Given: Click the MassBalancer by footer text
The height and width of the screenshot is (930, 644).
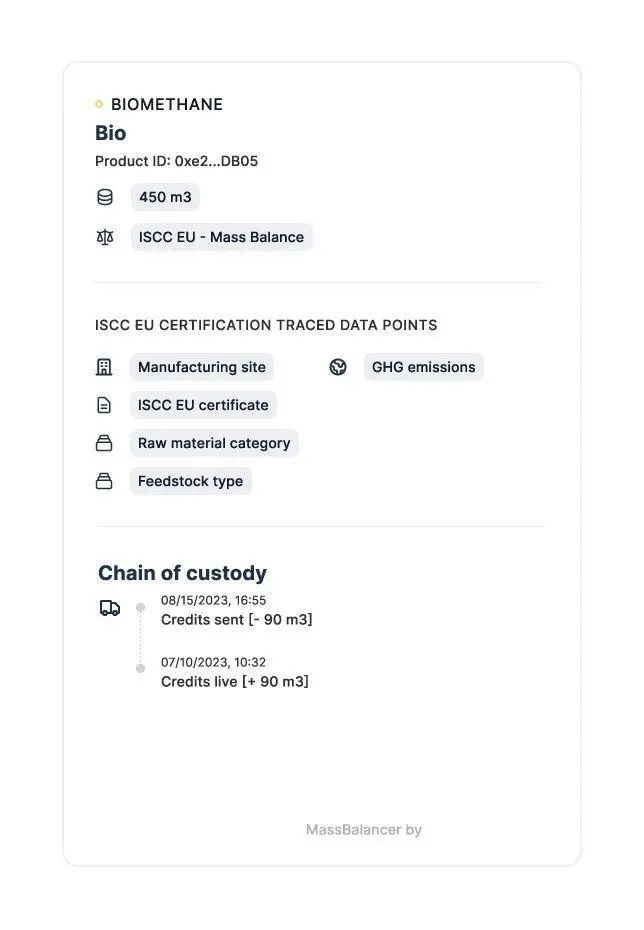Looking at the screenshot, I should (364, 830).
